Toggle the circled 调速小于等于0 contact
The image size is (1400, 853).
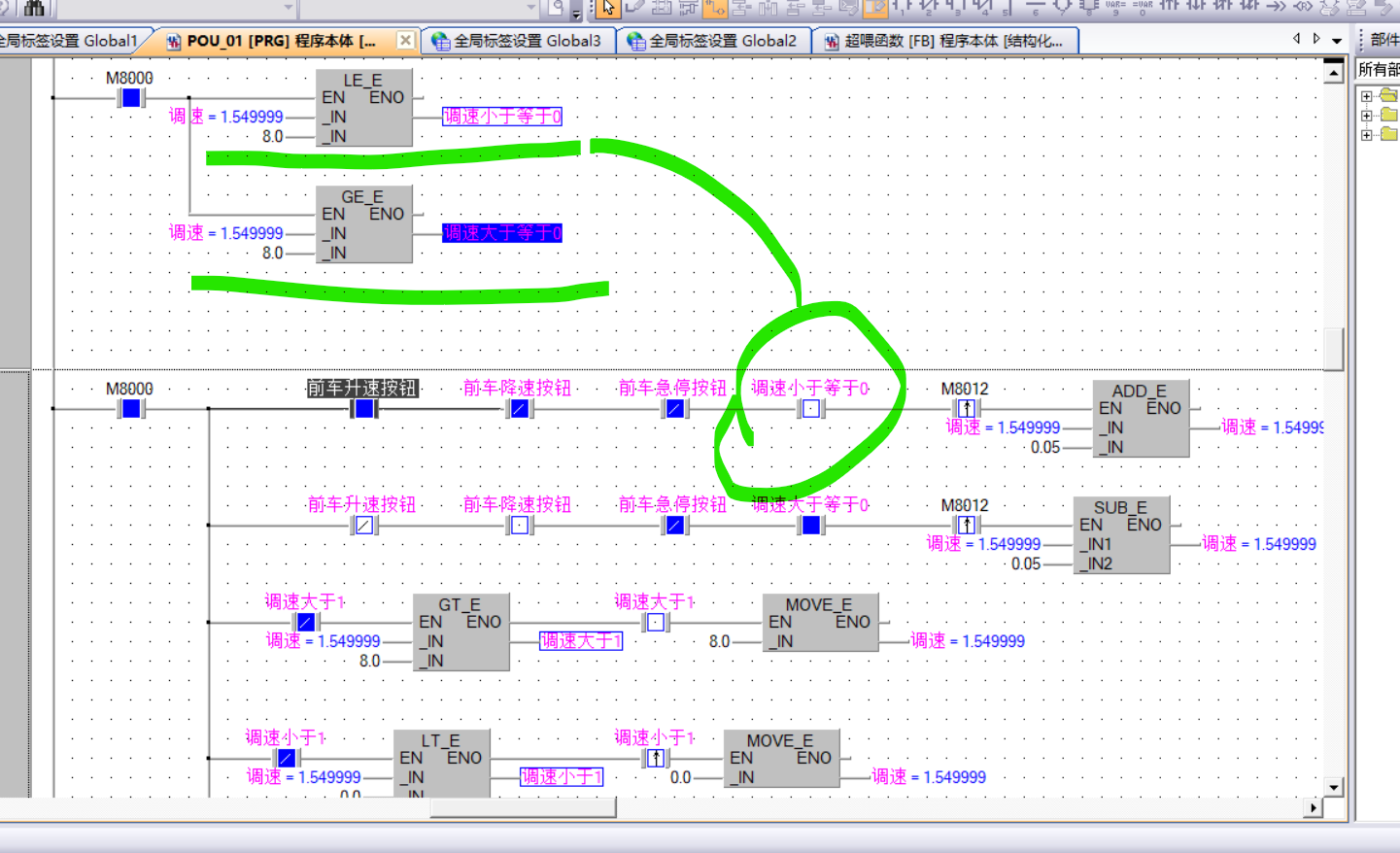(x=810, y=409)
